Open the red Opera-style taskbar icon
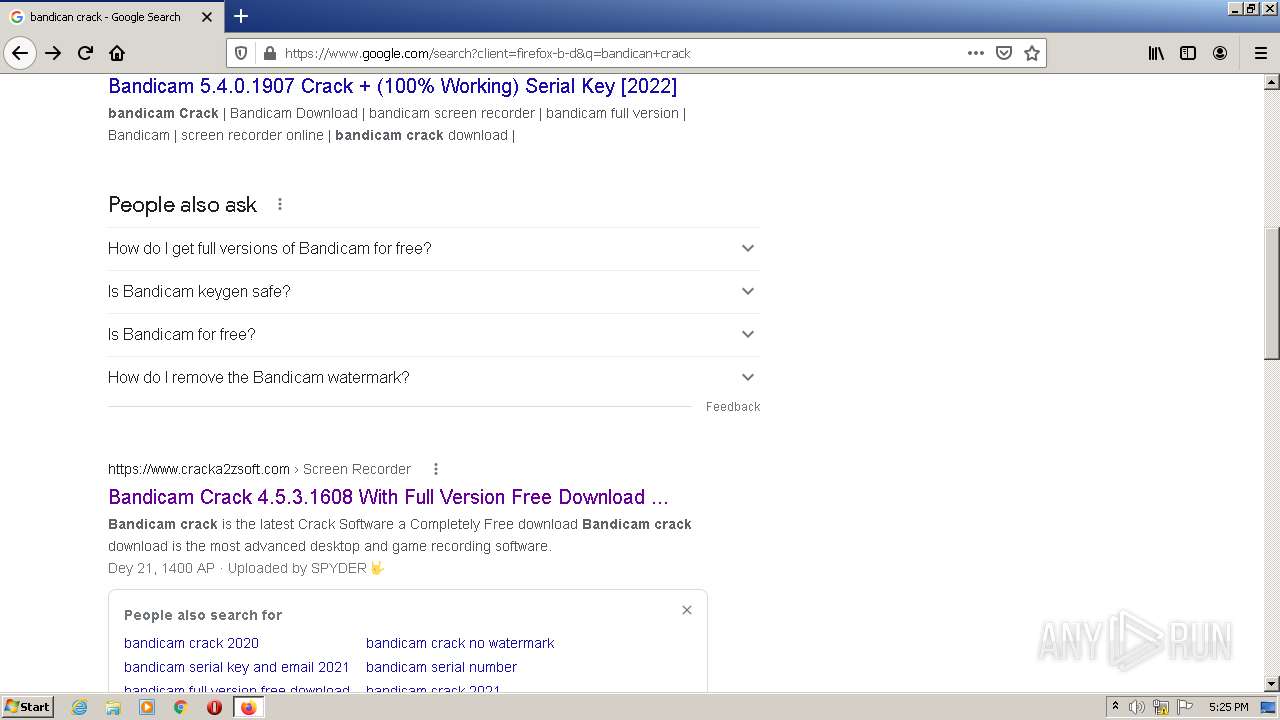 tap(214, 707)
